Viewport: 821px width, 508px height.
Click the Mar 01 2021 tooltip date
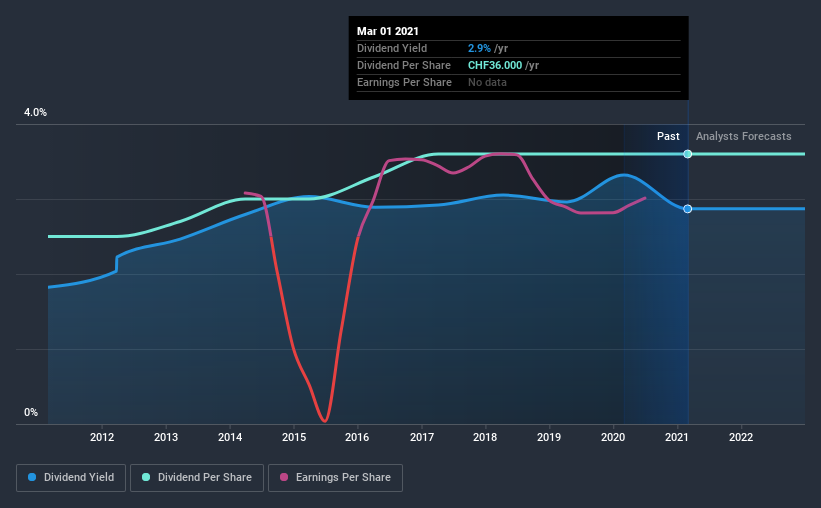pyautogui.click(x=387, y=31)
